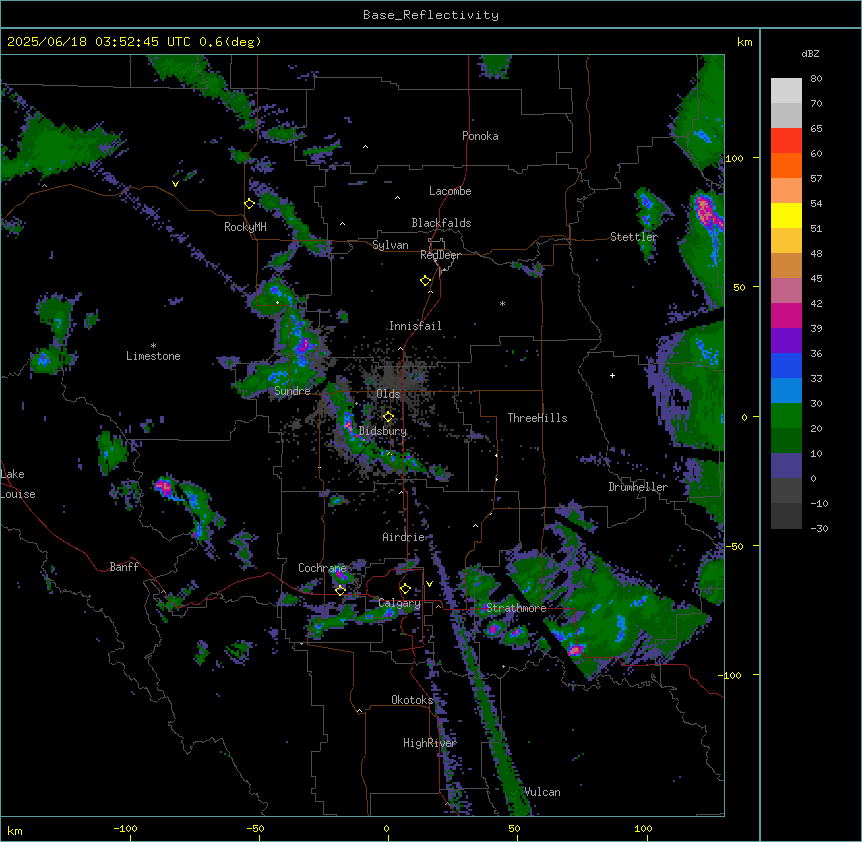Image resolution: width=862 pixels, height=842 pixels.
Task: Click the white cross marker west of Drumheller
Action: (x=612, y=375)
